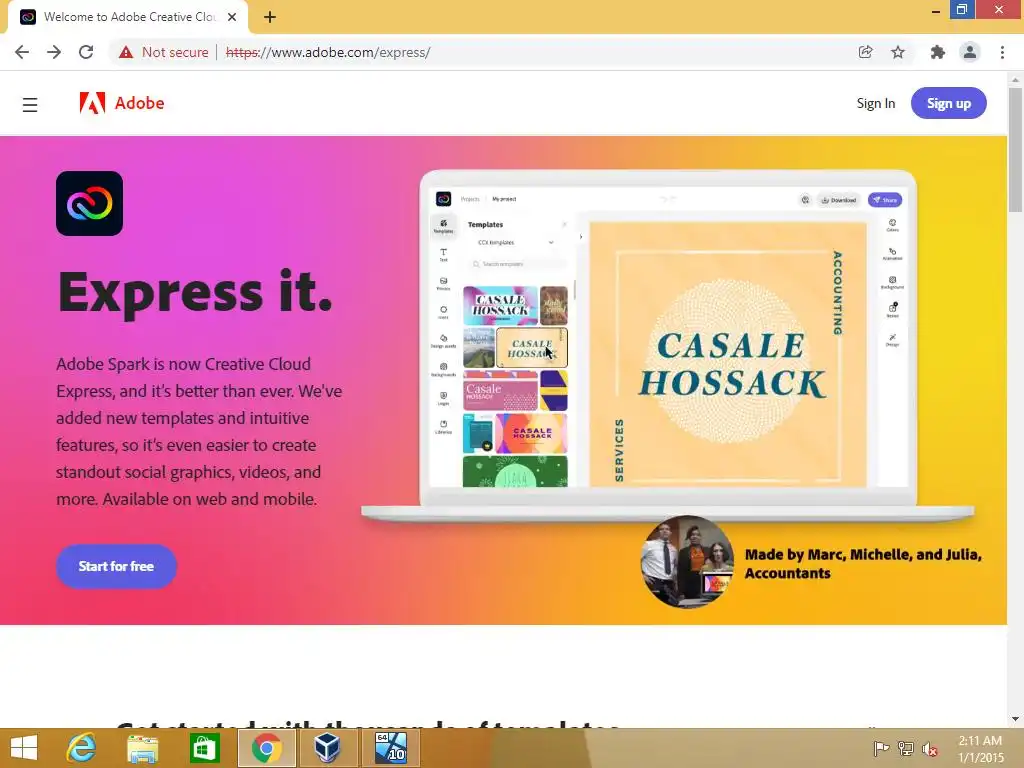Share this page from the address bar

tap(865, 52)
